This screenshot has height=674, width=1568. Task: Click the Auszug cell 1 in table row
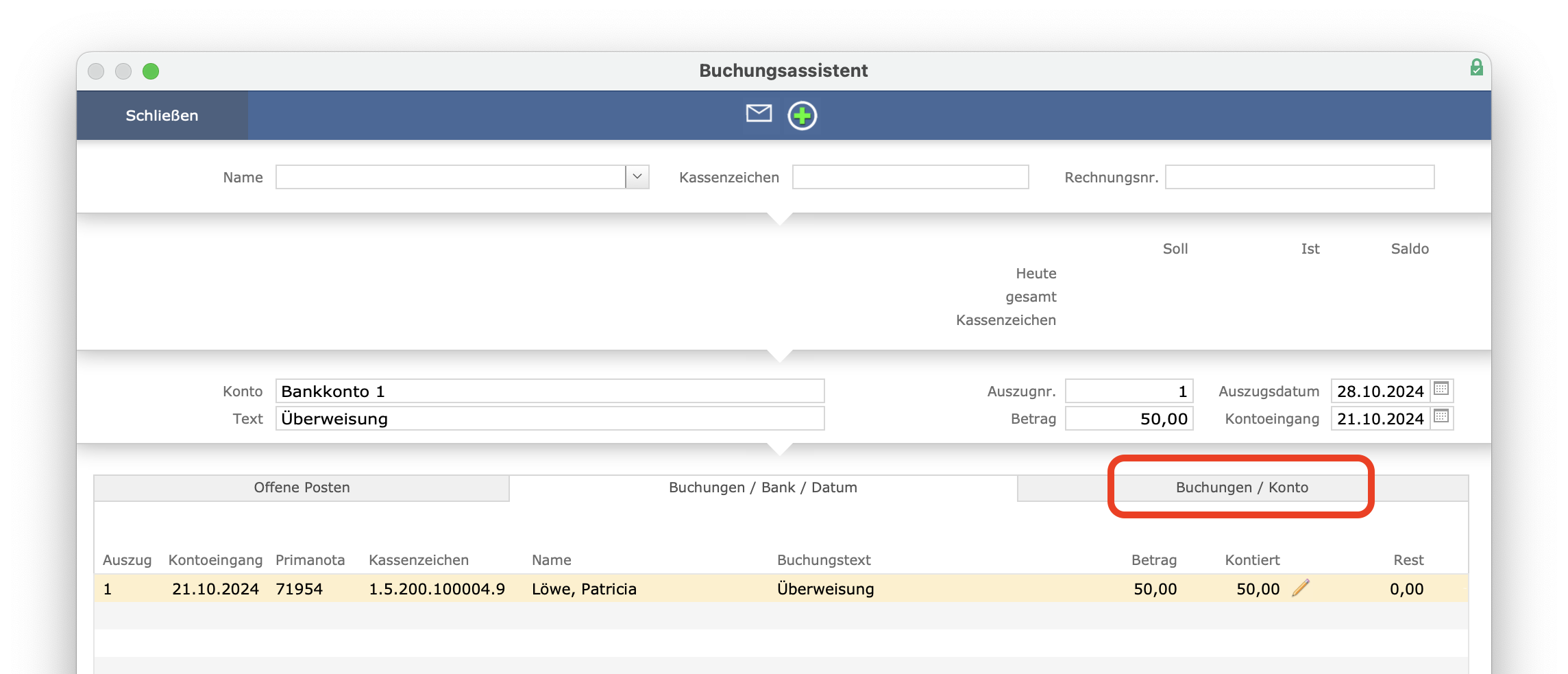(108, 589)
